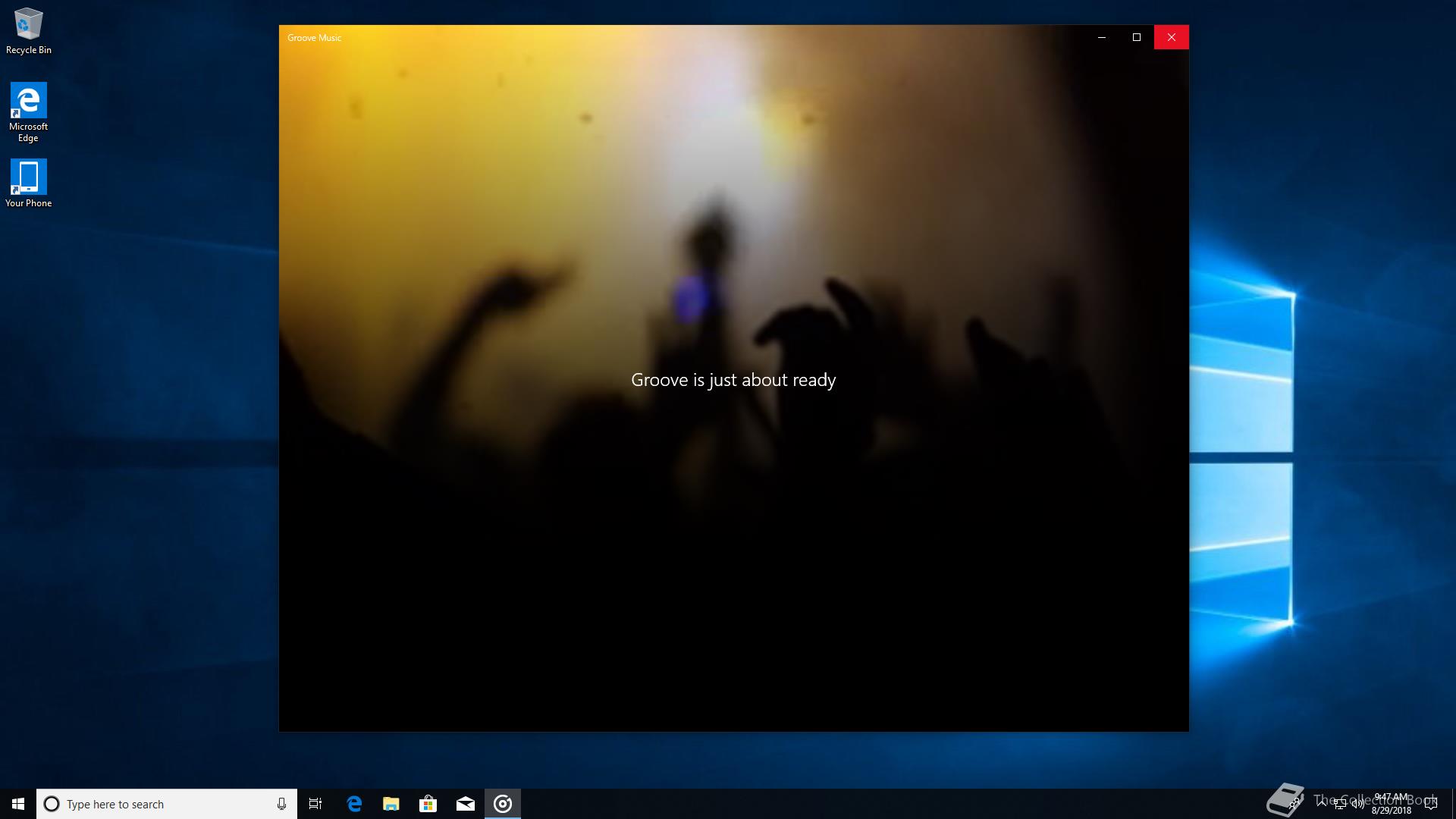Screen dimensions: 1456x819
Task: Close the Groove Music window
Action: pyautogui.click(x=1172, y=37)
